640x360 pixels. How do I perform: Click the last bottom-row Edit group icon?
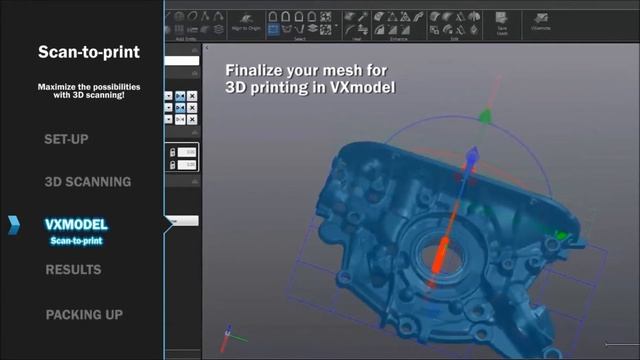coord(474,29)
